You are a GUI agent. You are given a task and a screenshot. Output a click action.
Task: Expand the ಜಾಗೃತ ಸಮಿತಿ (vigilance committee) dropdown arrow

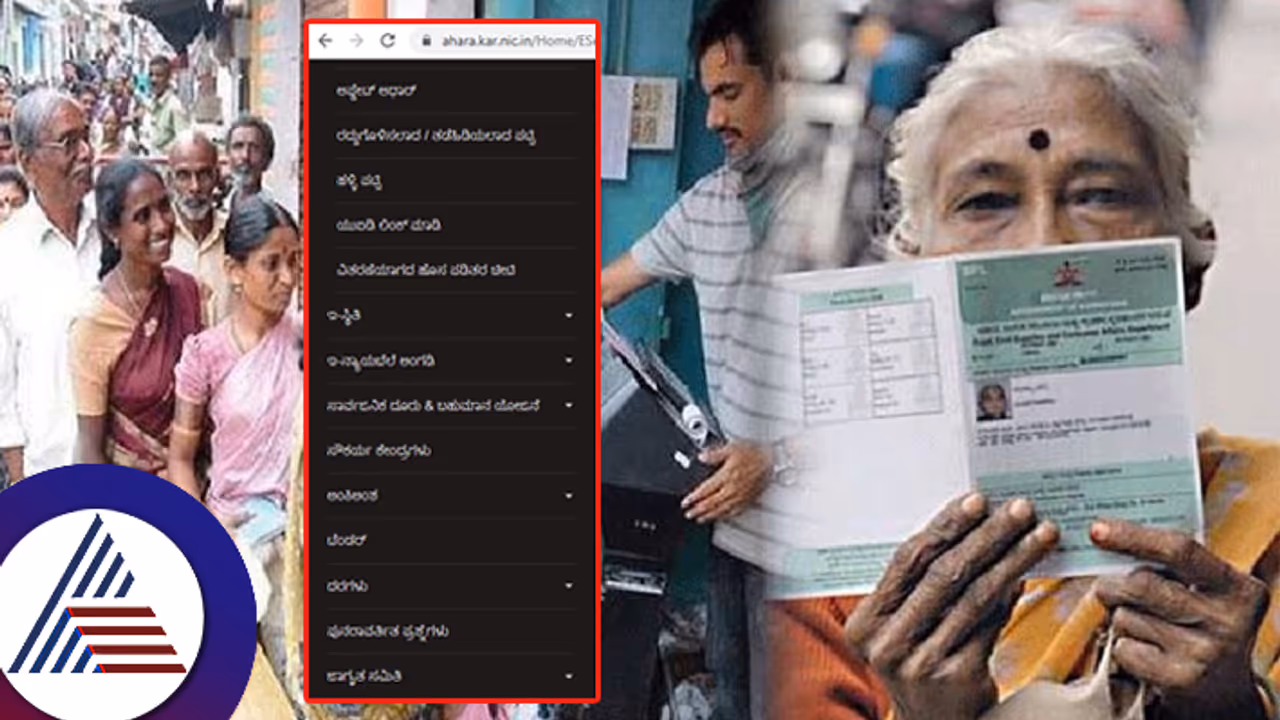pos(569,676)
